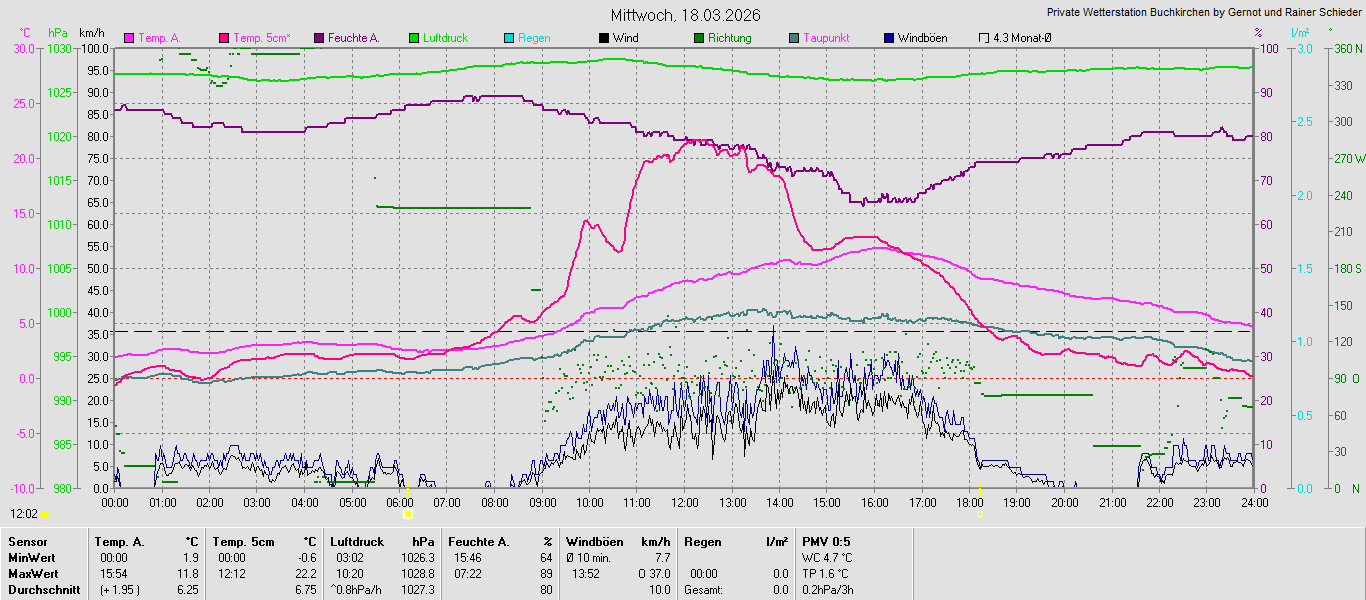Click the Private Wetterstation Buchkirchen credit text

click(x=1203, y=13)
